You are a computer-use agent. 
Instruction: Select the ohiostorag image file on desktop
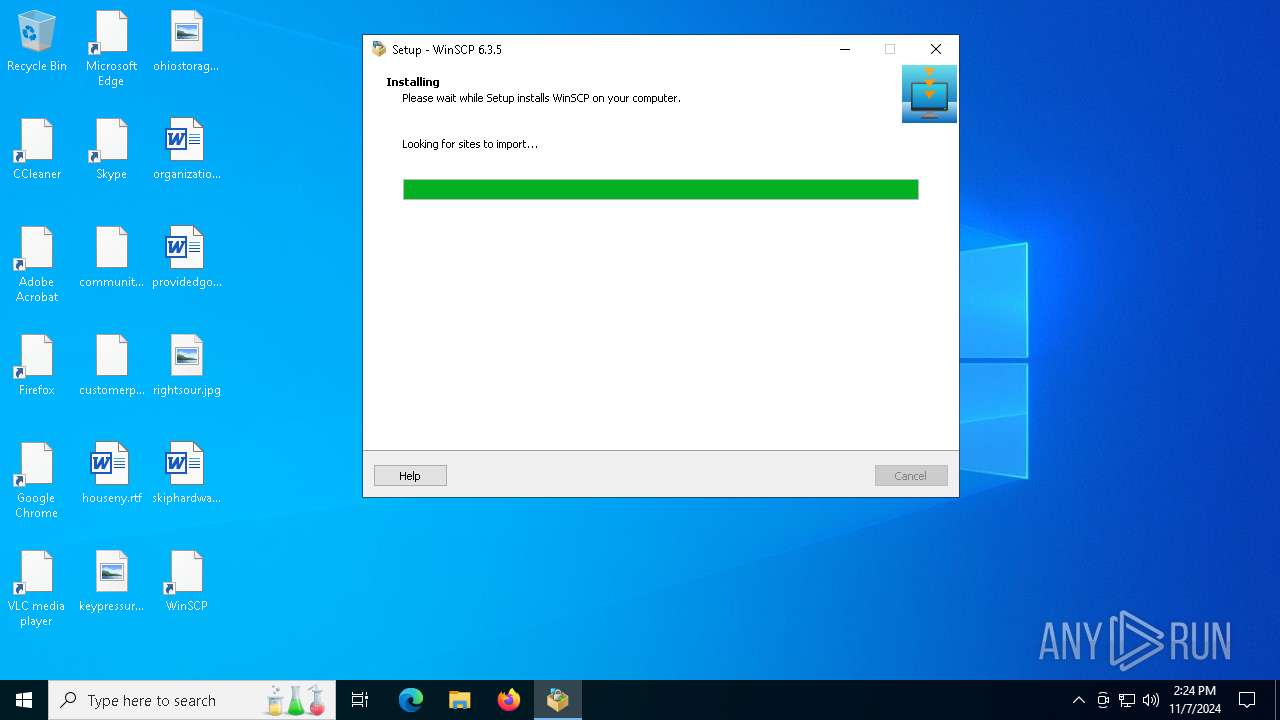[x=186, y=42]
